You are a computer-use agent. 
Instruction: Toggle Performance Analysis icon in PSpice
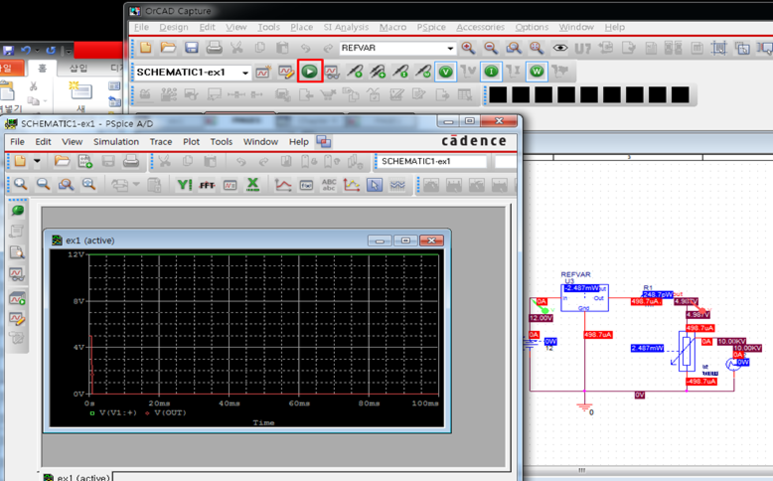coord(230,185)
